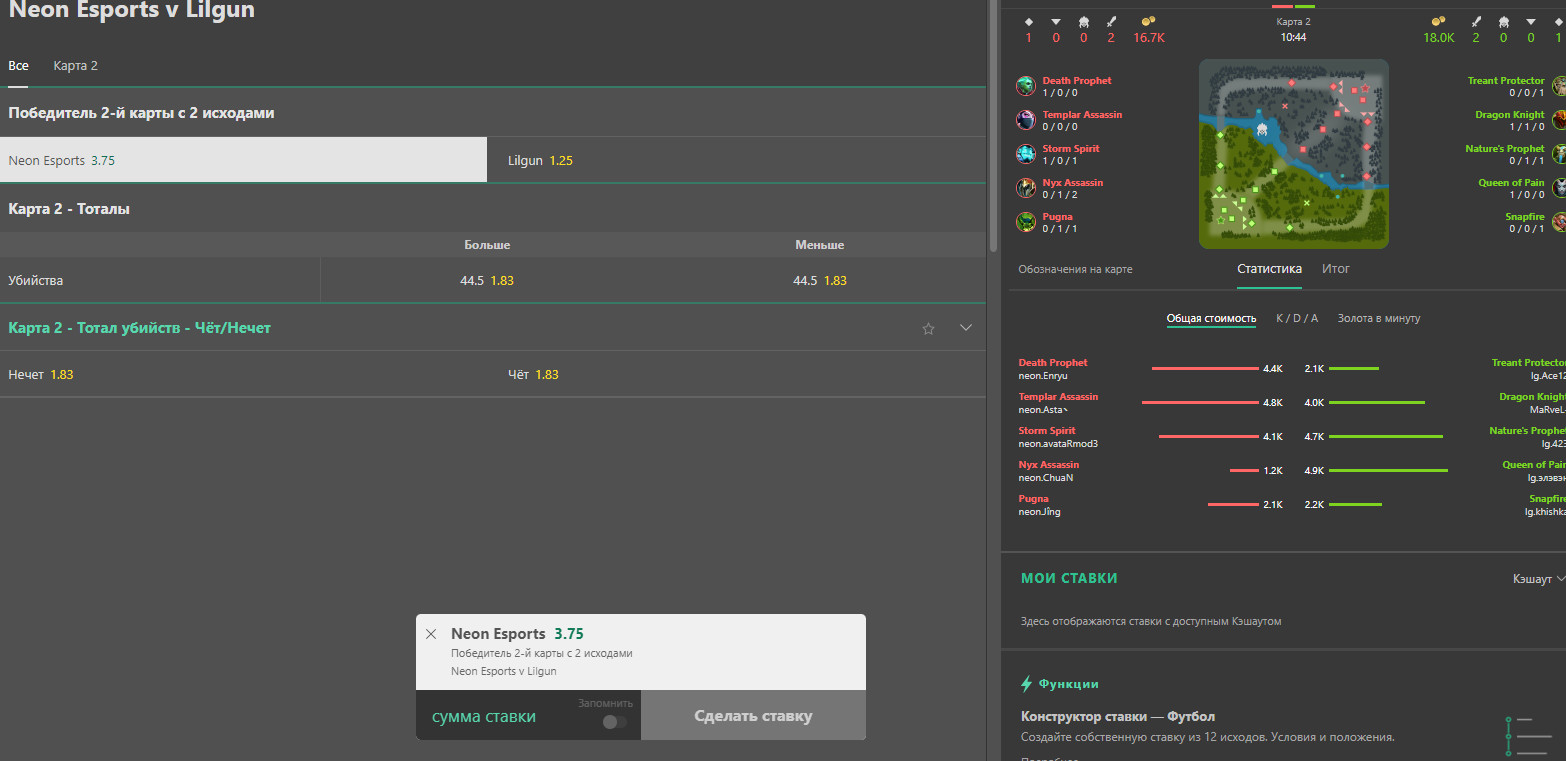Click player name neon.Enryu
The image size is (1566, 761).
click(1043, 376)
